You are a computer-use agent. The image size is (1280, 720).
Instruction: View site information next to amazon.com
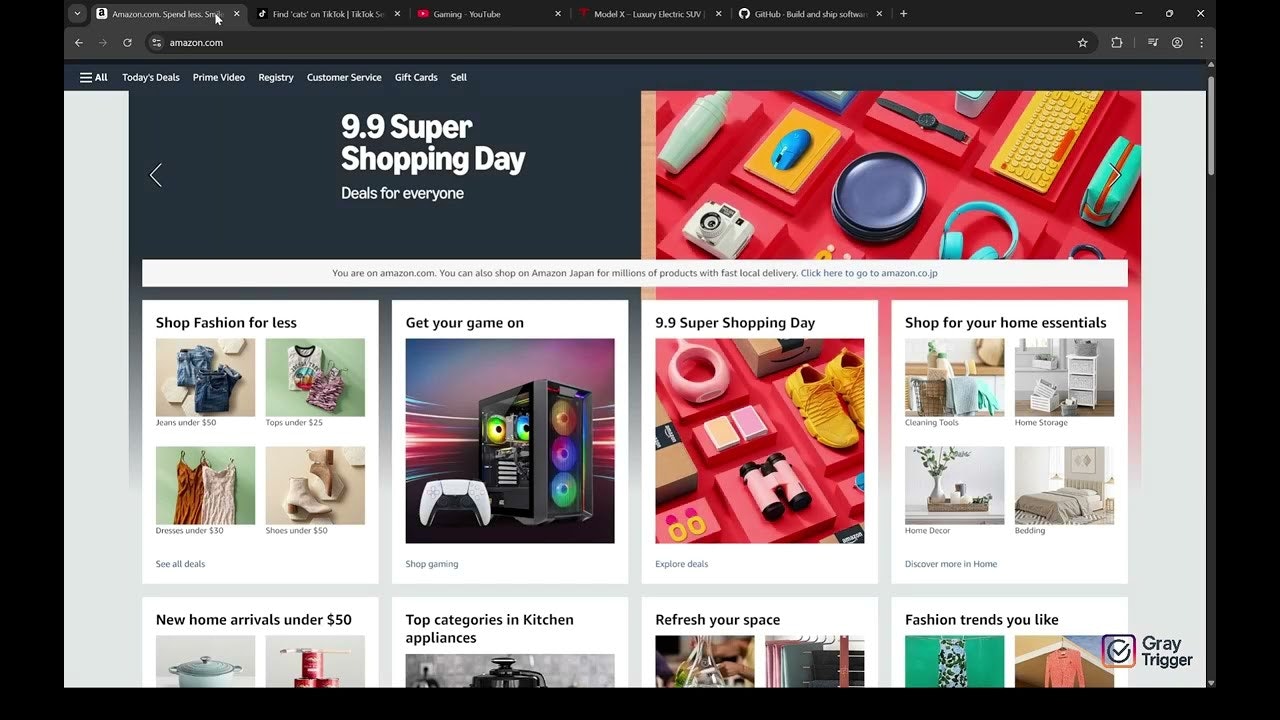click(156, 43)
